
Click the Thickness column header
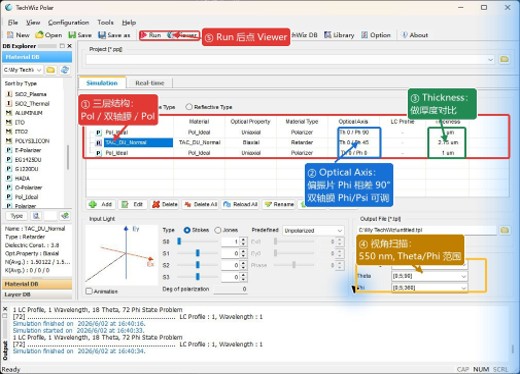click(447, 122)
